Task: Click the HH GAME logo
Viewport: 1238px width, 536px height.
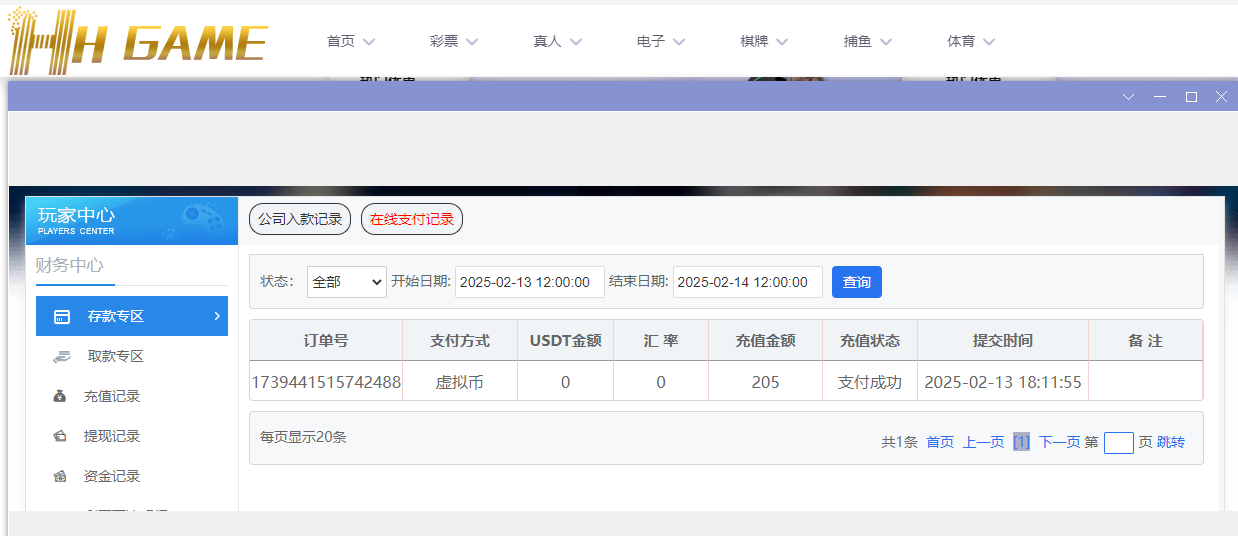Action: [x=137, y=40]
